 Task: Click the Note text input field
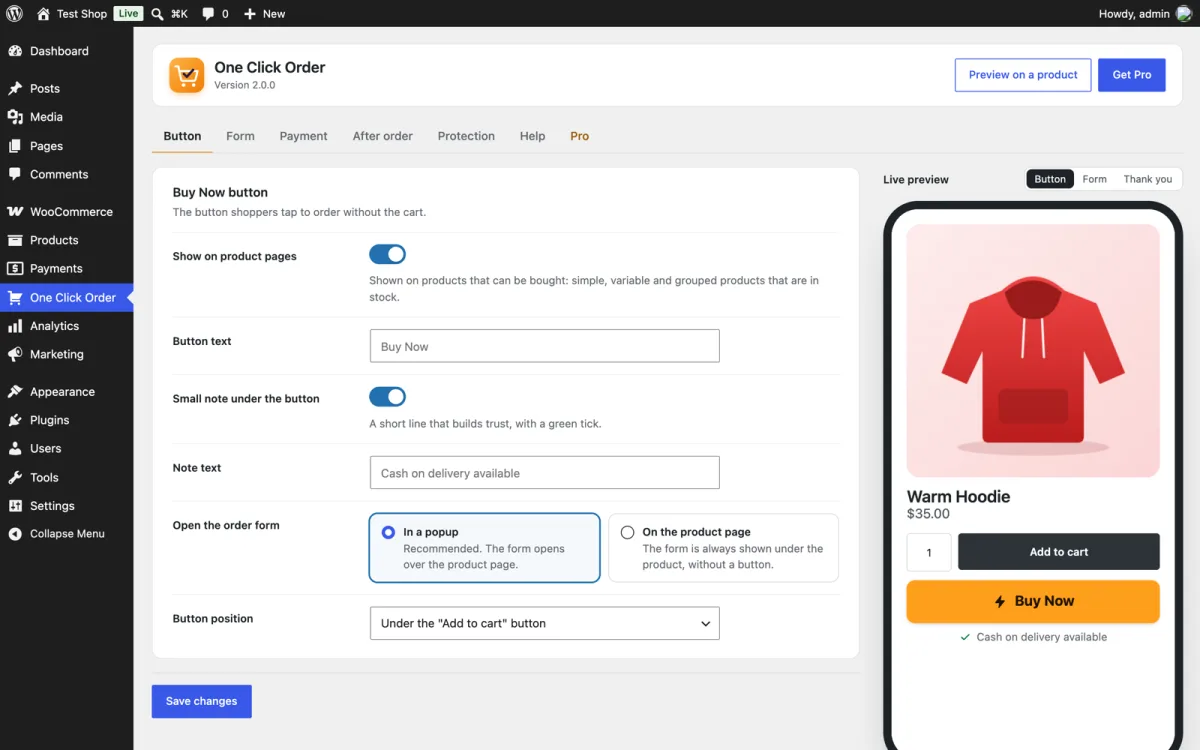pyautogui.click(x=544, y=473)
